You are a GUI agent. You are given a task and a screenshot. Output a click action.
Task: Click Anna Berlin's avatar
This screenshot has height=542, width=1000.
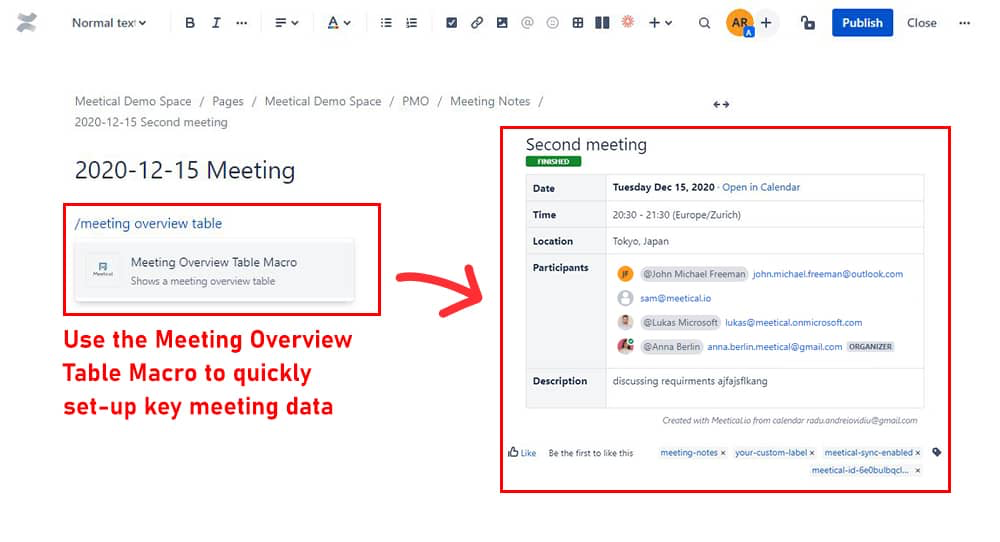pyautogui.click(x=625, y=346)
